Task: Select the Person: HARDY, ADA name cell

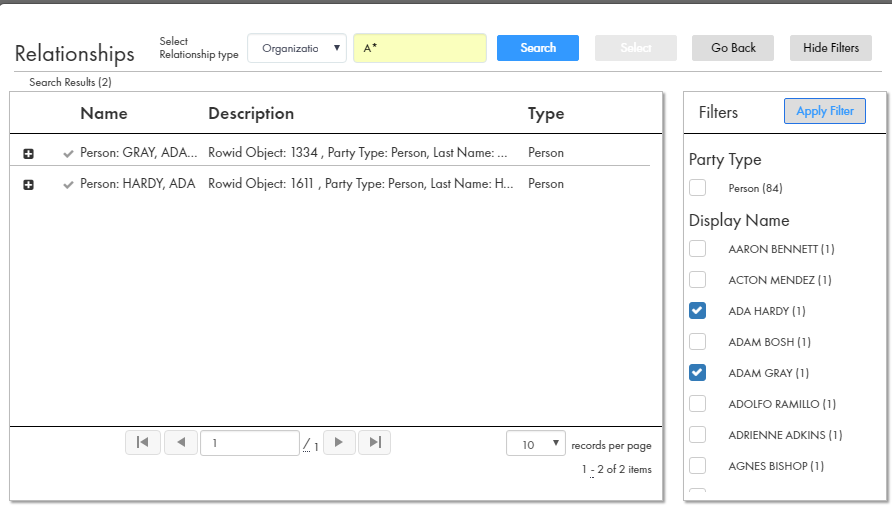Action: click(x=138, y=184)
